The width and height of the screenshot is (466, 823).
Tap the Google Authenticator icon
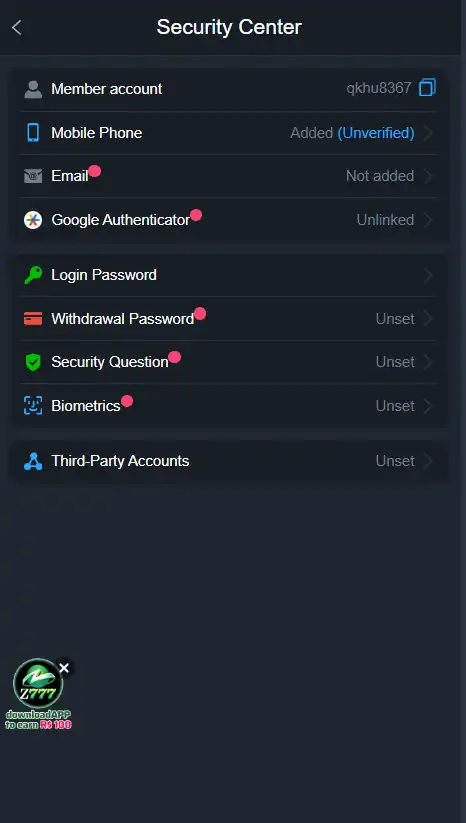tap(33, 220)
